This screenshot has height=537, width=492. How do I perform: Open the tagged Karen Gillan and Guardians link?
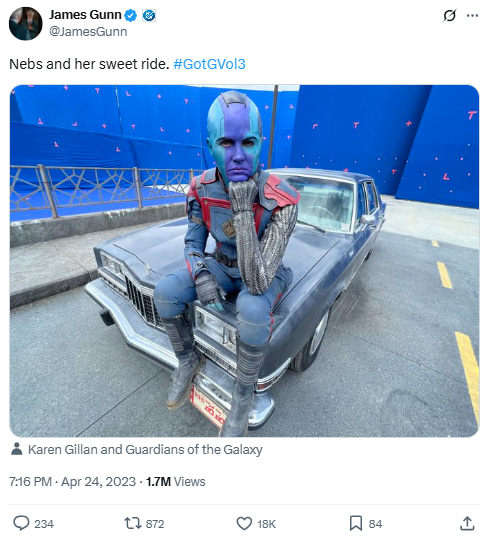coord(145,449)
